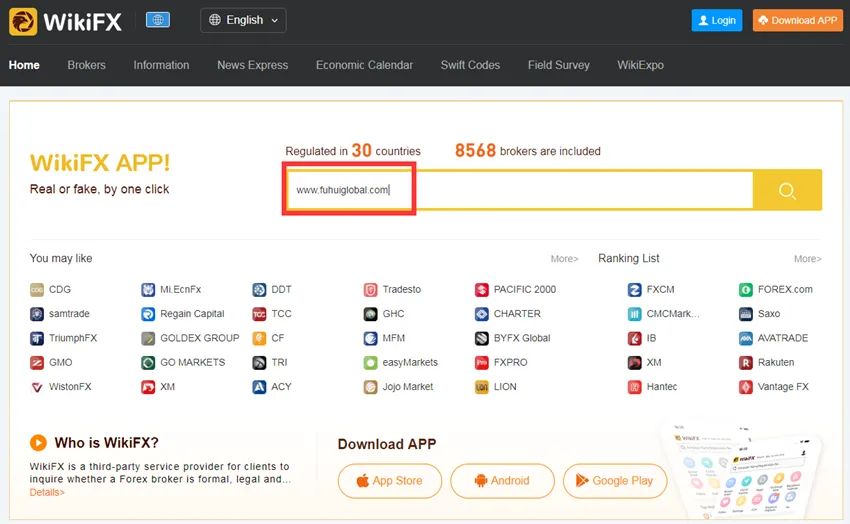The image size is (850, 524).
Task: Click the Login button
Action: (717, 21)
